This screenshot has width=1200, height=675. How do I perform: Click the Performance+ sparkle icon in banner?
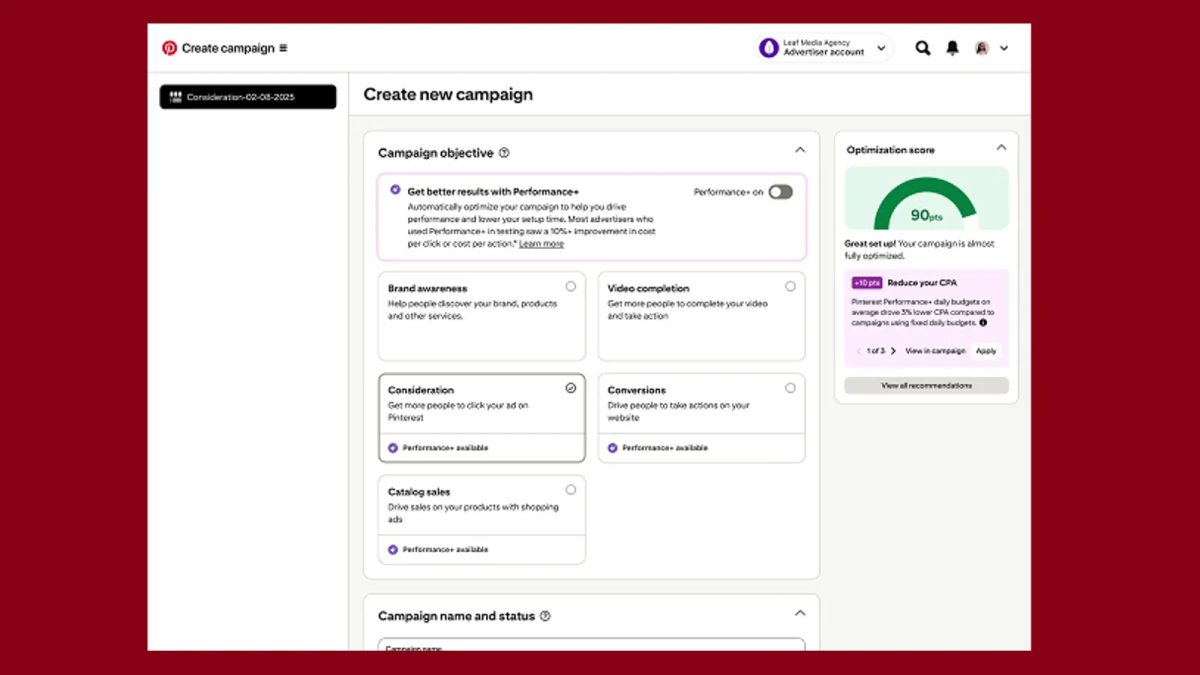[395, 189]
